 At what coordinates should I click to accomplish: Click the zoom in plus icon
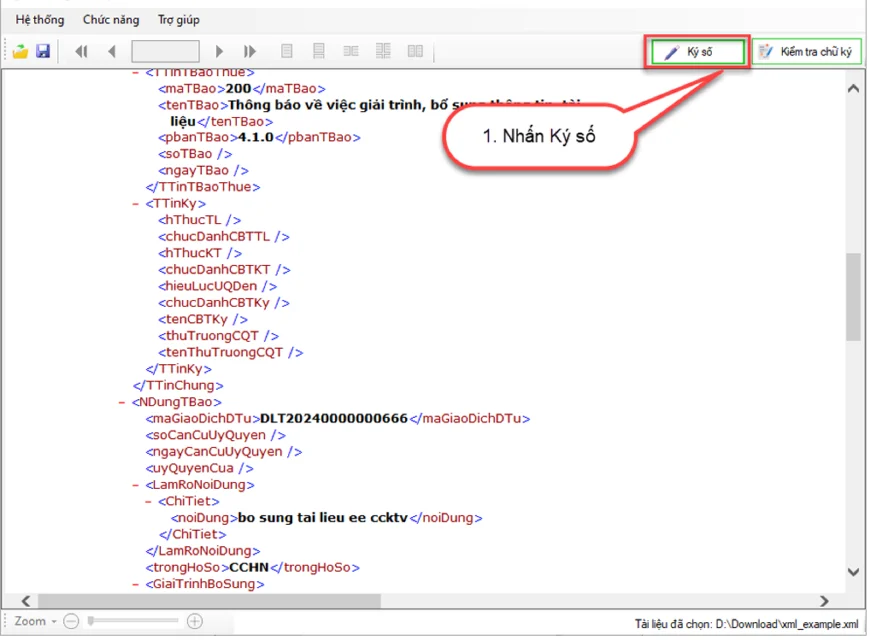pos(195,622)
